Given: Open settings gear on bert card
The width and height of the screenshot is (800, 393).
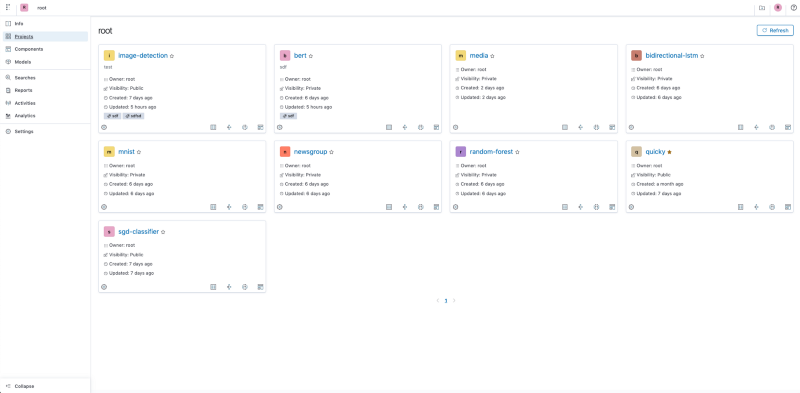Looking at the screenshot, I should [x=280, y=127].
